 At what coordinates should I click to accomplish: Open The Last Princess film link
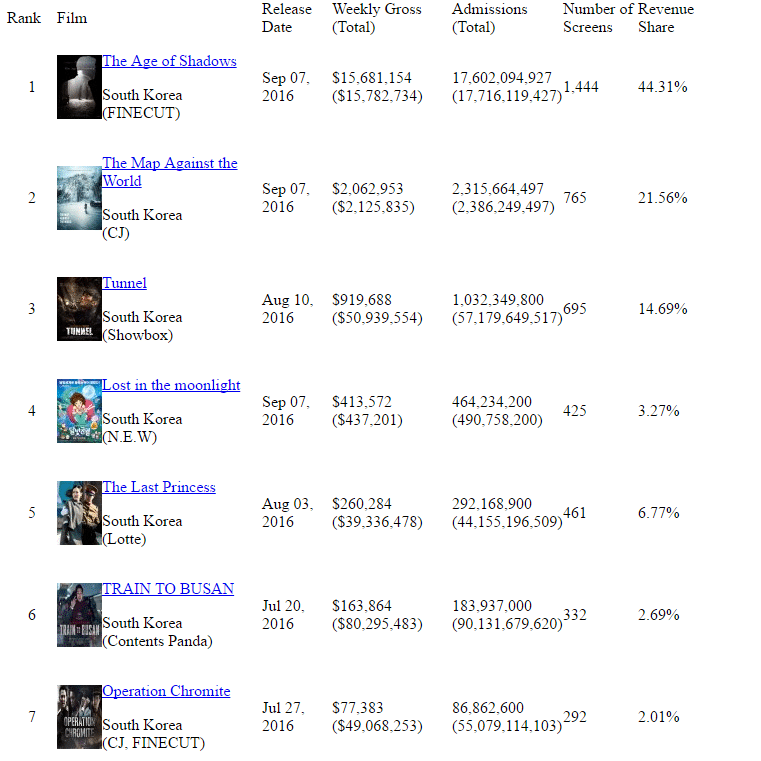158,487
